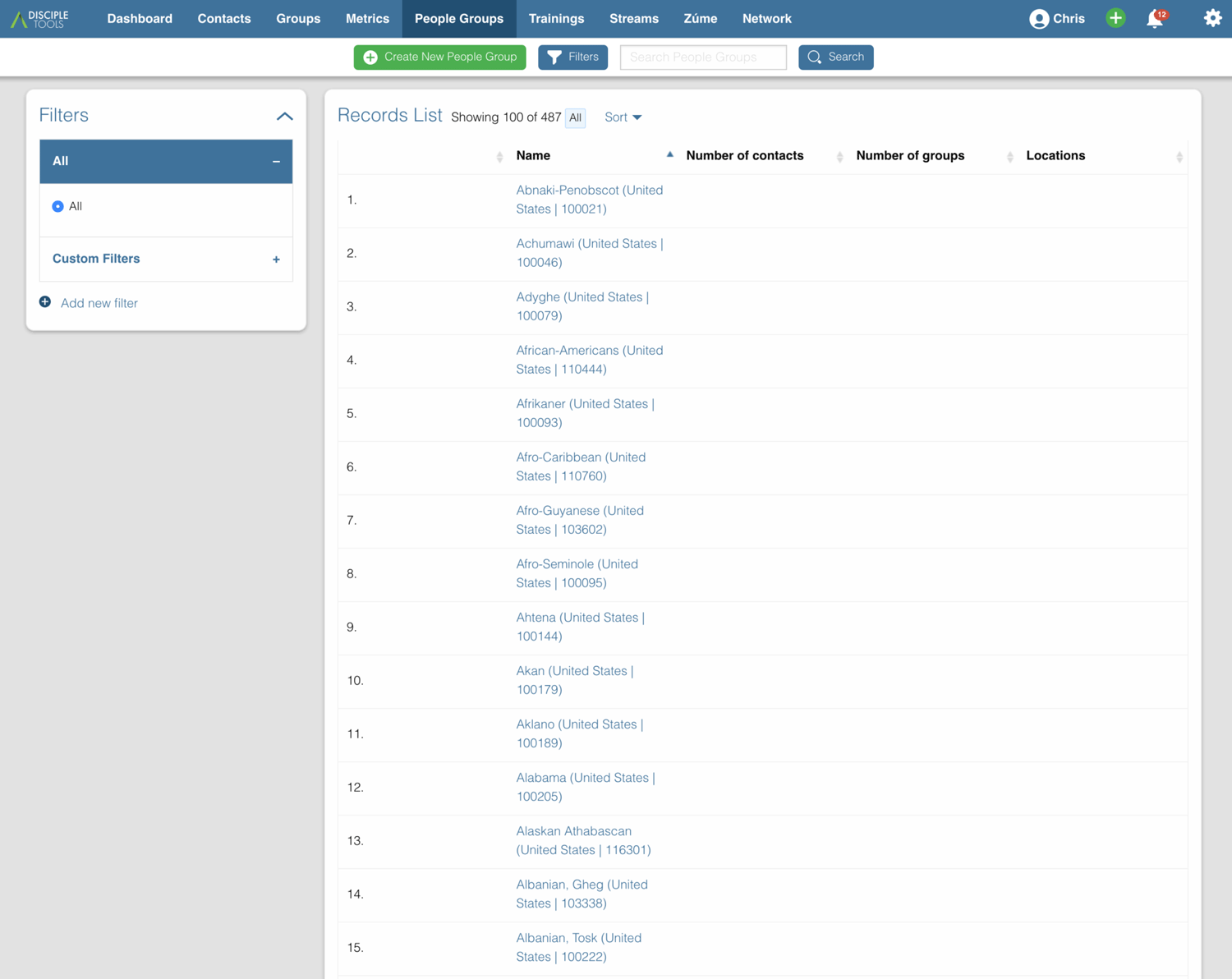The height and width of the screenshot is (979, 1232).
Task: Click the All filter tag label
Action: tap(575, 117)
